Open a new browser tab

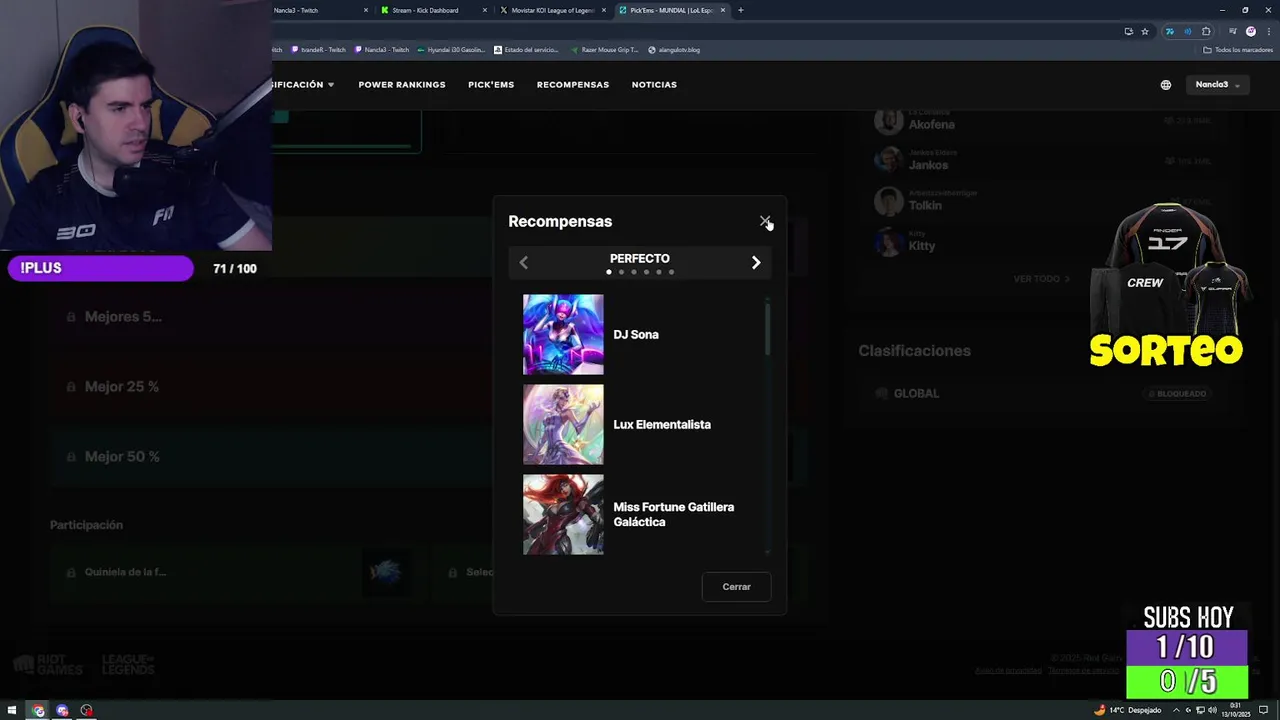(x=740, y=10)
